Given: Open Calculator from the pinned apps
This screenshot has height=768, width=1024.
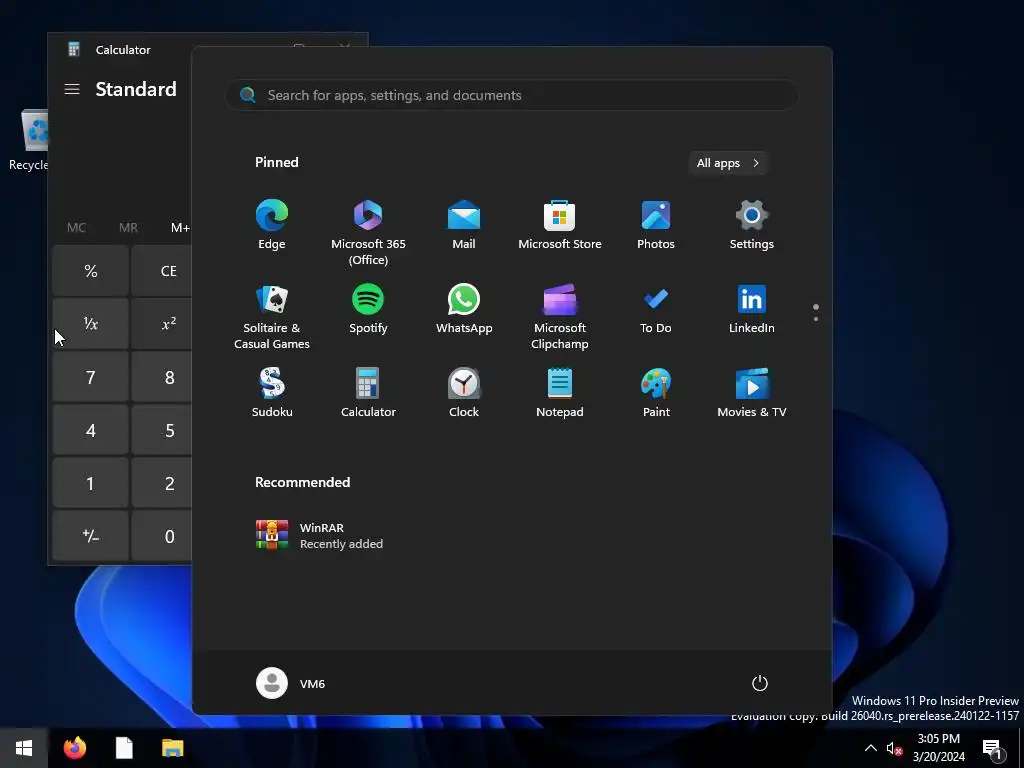Looking at the screenshot, I should click(368, 392).
